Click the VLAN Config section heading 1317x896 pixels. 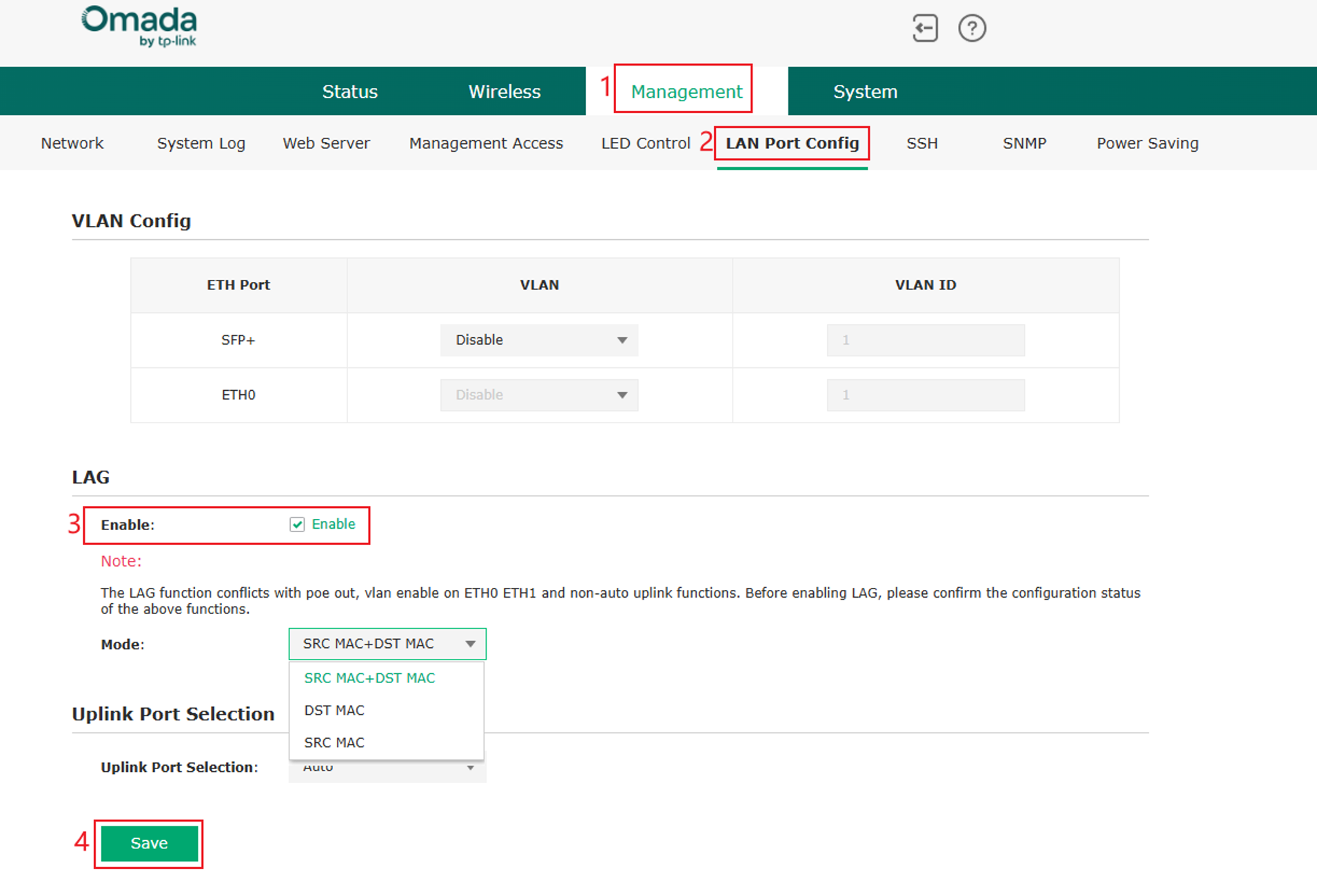pyautogui.click(x=131, y=221)
